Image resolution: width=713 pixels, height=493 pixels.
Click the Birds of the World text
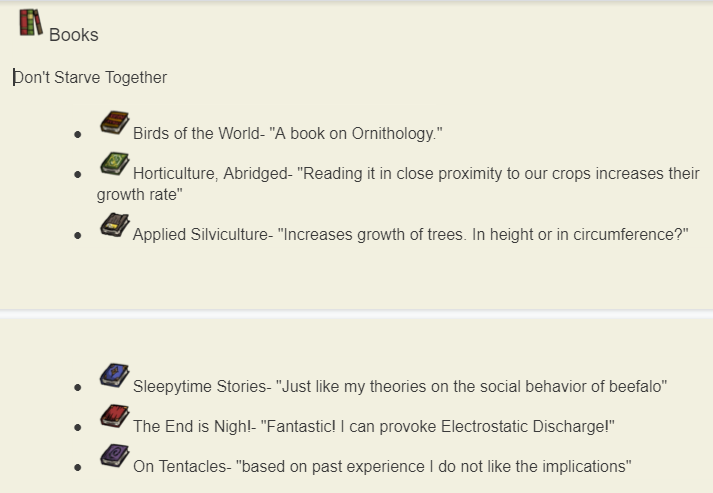(x=196, y=134)
